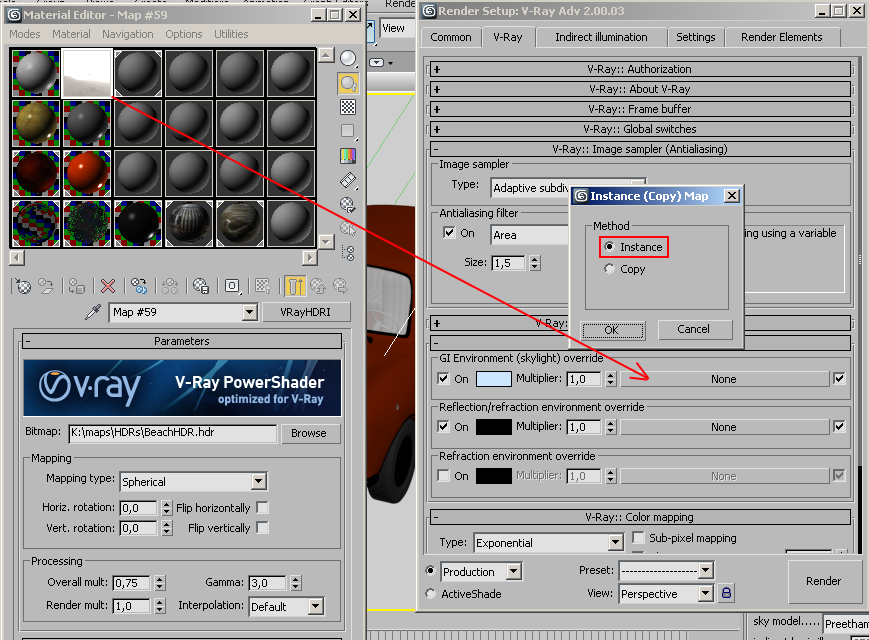This screenshot has height=640, width=869.
Task: Click the lock view icon beside Perspective
Action: pyautogui.click(x=726, y=593)
